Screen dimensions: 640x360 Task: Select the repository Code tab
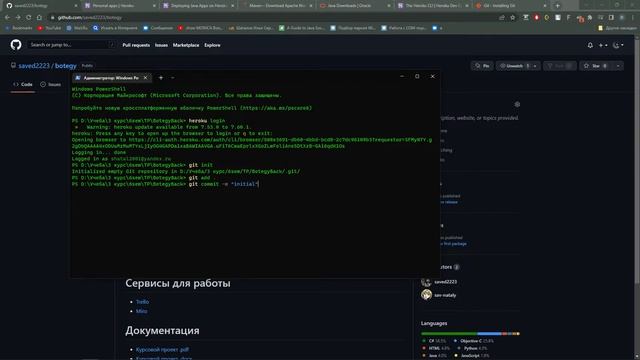pyautogui.click(x=23, y=84)
